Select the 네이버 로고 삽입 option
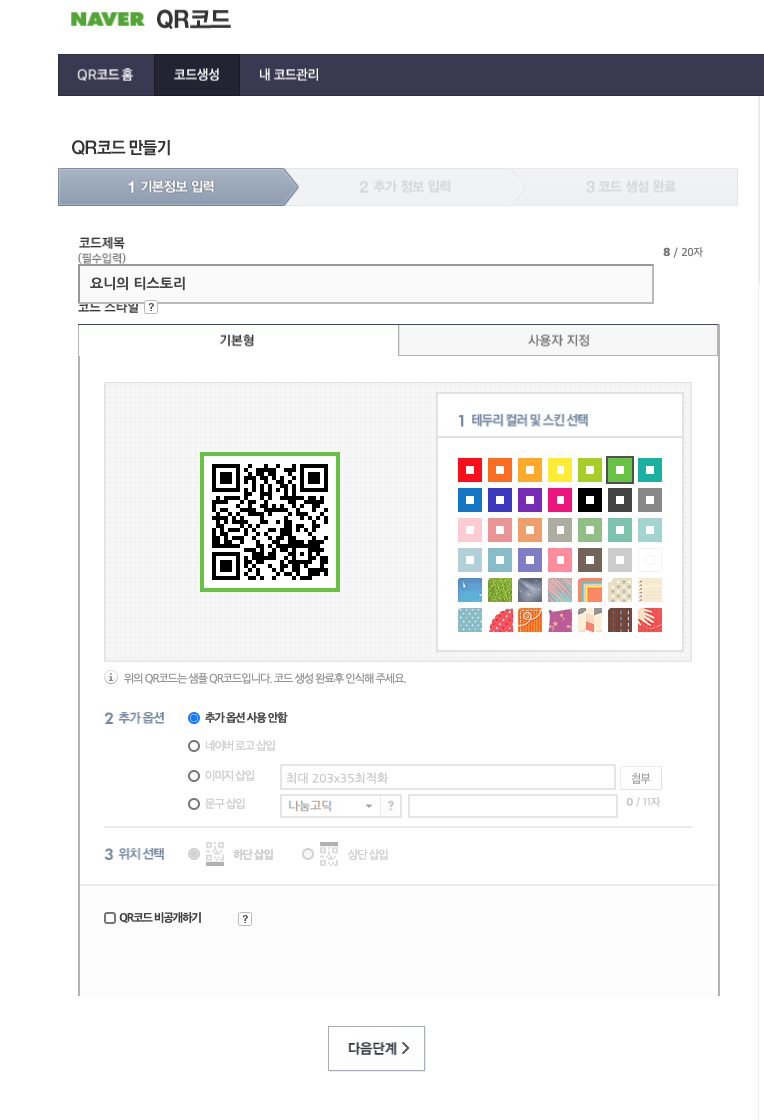 193,746
